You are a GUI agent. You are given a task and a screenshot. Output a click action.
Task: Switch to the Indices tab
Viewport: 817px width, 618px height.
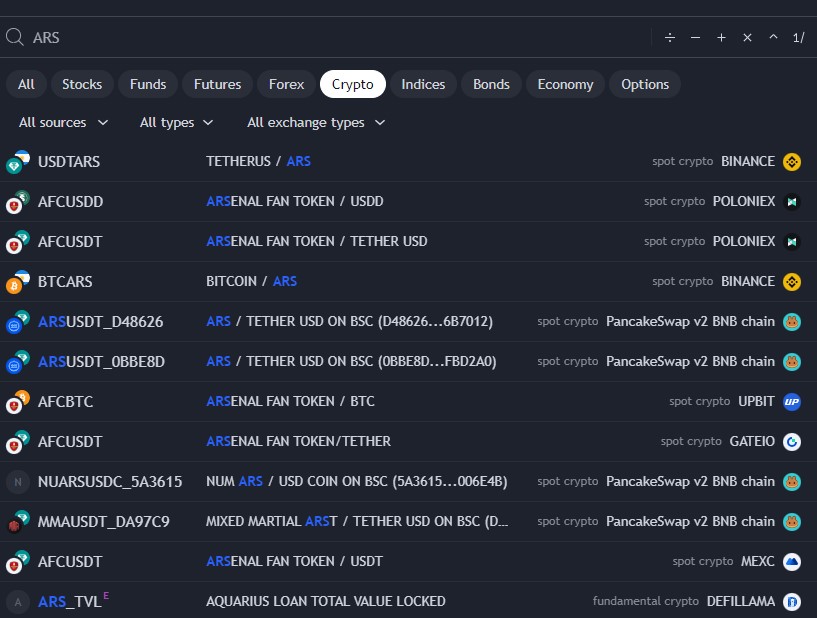pyautogui.click(x=423, y=84)
